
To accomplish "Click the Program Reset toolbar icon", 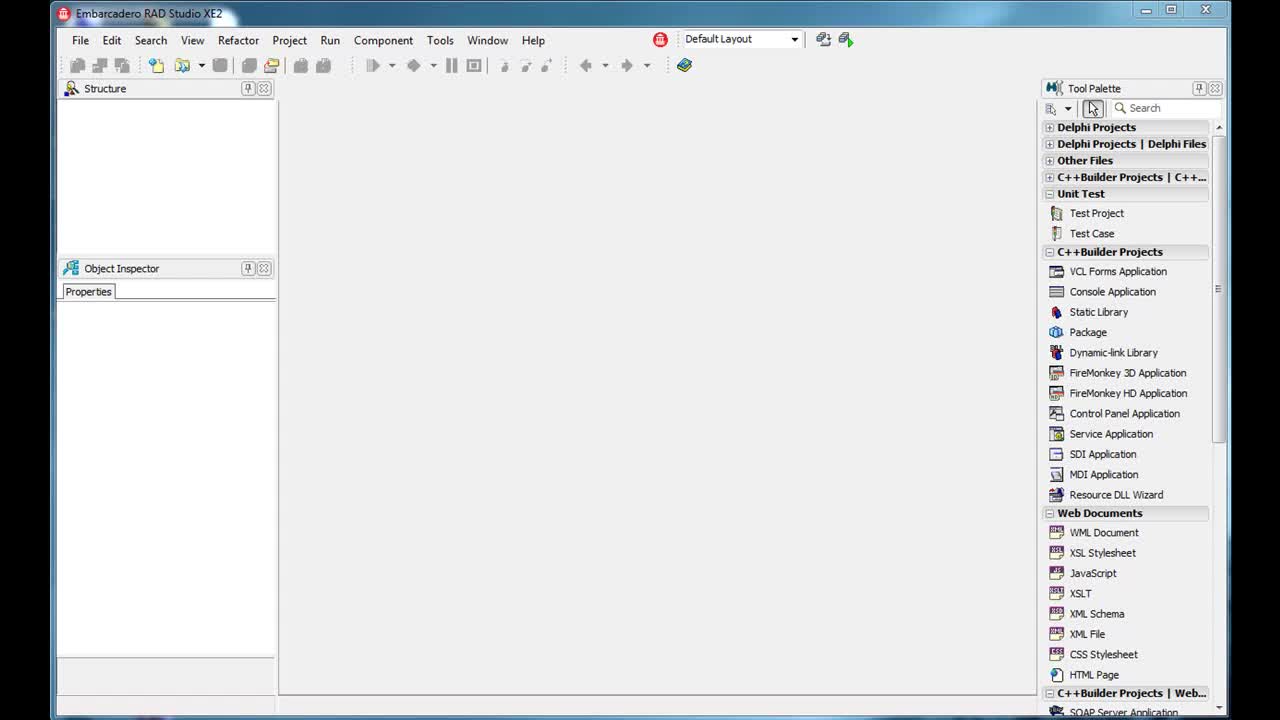I will 474,65.
